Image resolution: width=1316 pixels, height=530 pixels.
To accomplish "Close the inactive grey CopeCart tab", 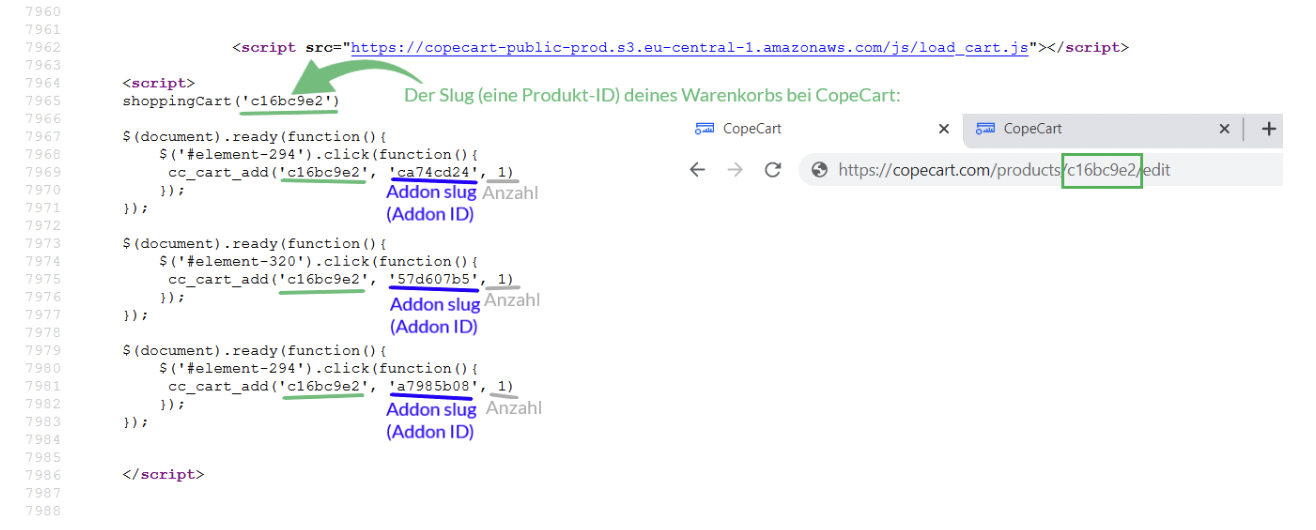I will pos(1224,129).
